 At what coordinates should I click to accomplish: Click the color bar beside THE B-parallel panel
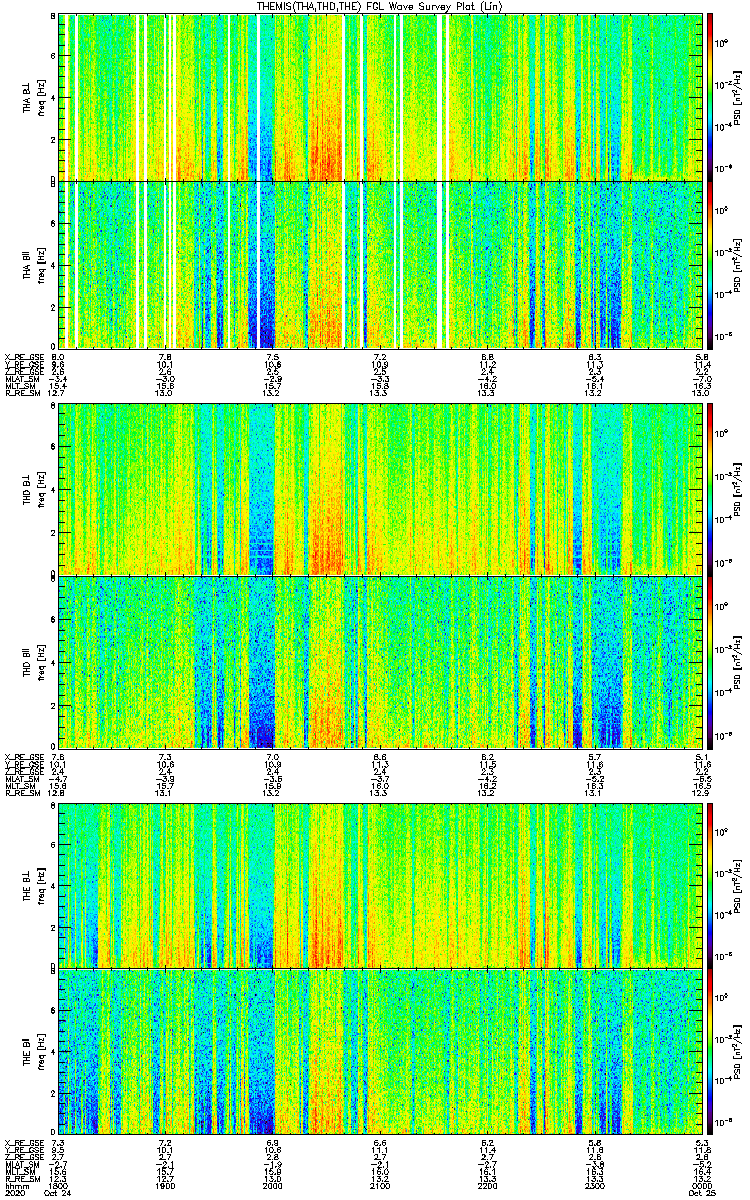point(711,1052)
